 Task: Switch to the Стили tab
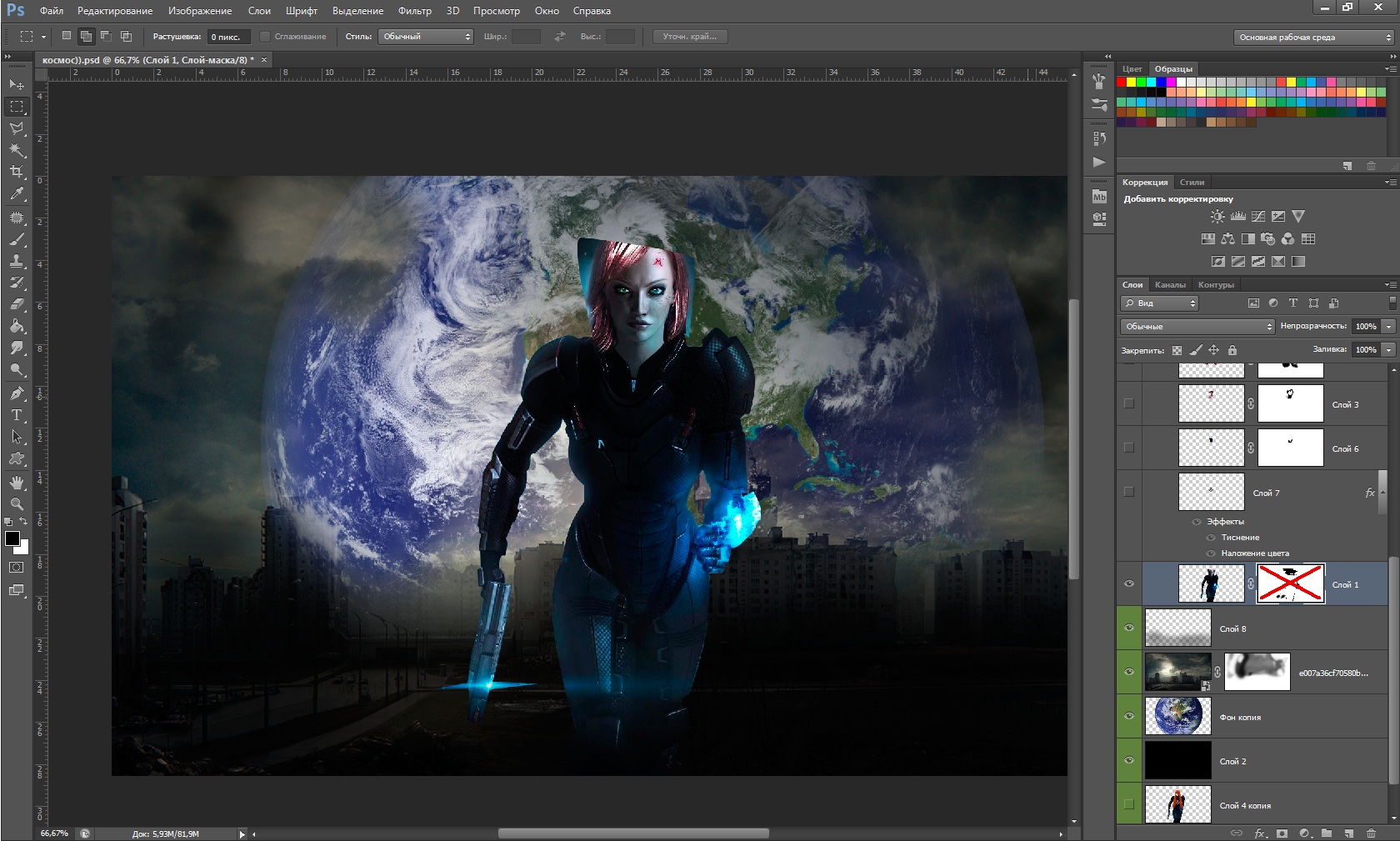click(1192, 183)
